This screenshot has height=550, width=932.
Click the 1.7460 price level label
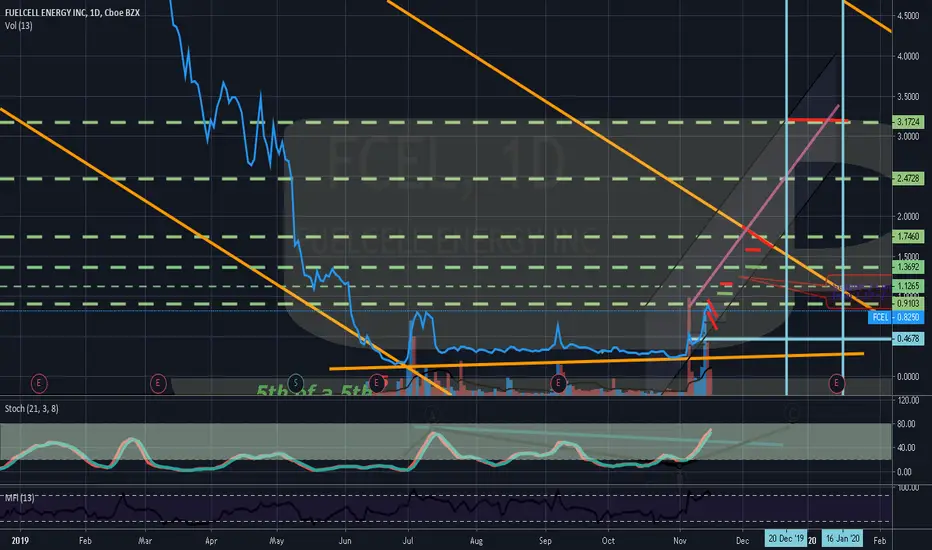tap(908, 237)
